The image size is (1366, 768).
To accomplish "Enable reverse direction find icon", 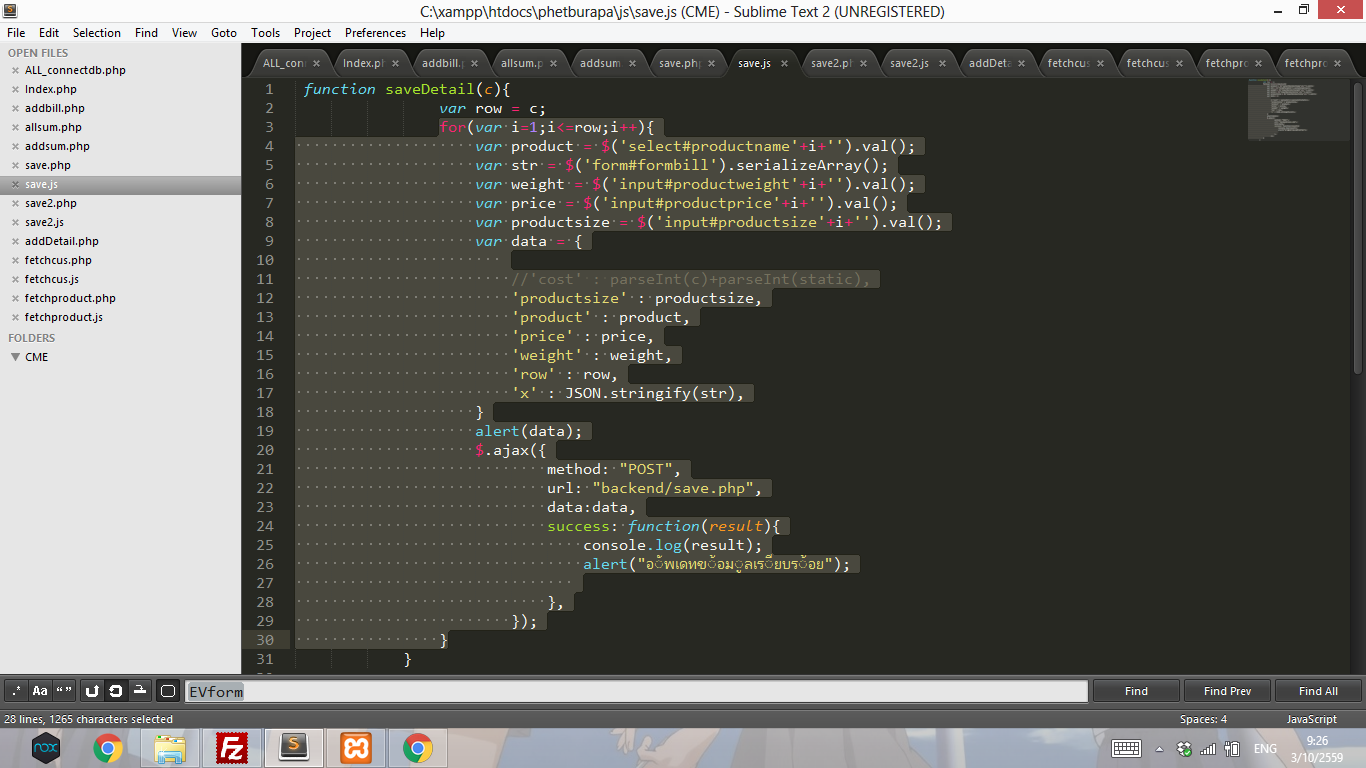I will pyautogui.click(x=92, y=691).
